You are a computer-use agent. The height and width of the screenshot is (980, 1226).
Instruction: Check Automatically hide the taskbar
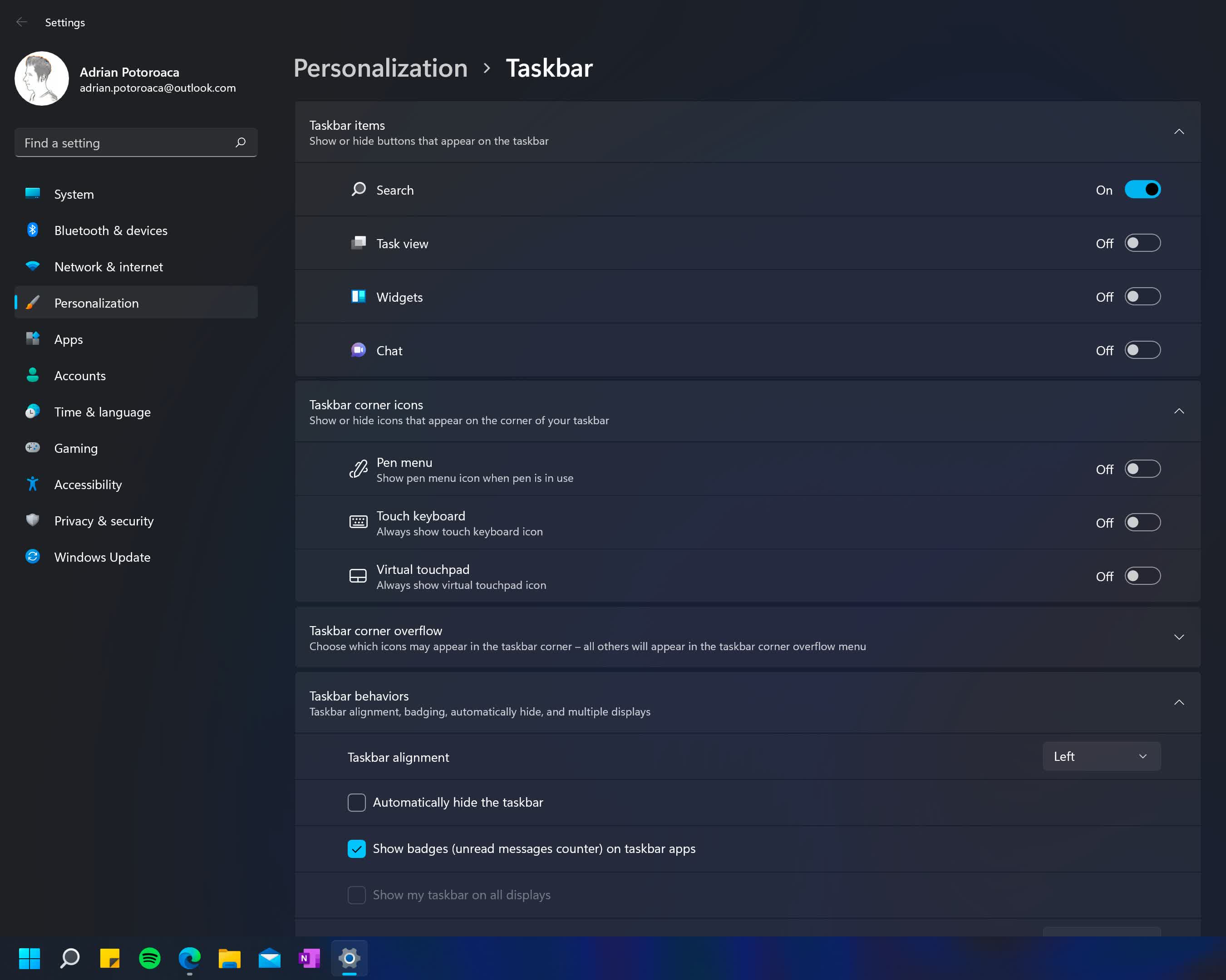pos(356,802)
